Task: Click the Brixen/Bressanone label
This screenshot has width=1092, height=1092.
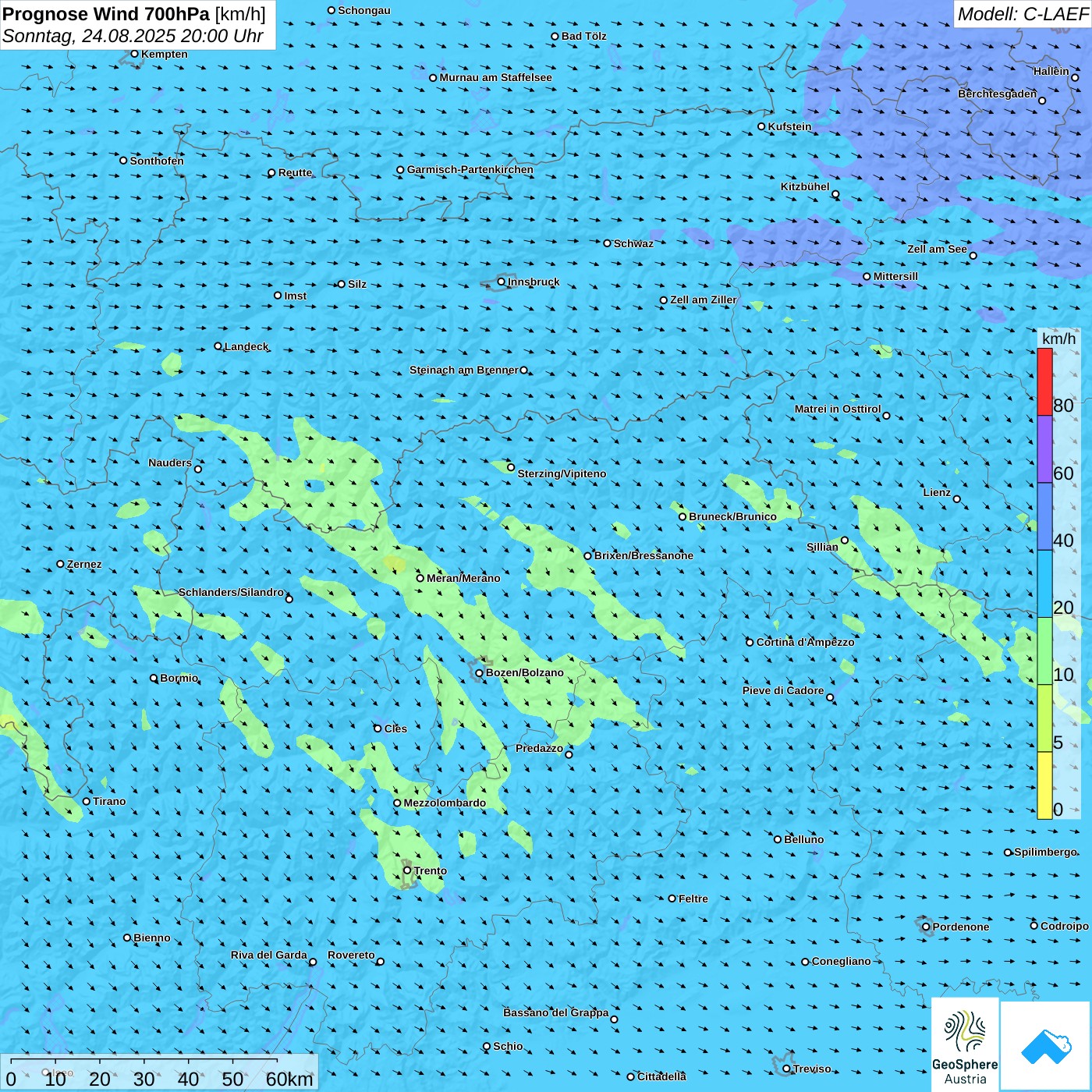Action: 643,555
